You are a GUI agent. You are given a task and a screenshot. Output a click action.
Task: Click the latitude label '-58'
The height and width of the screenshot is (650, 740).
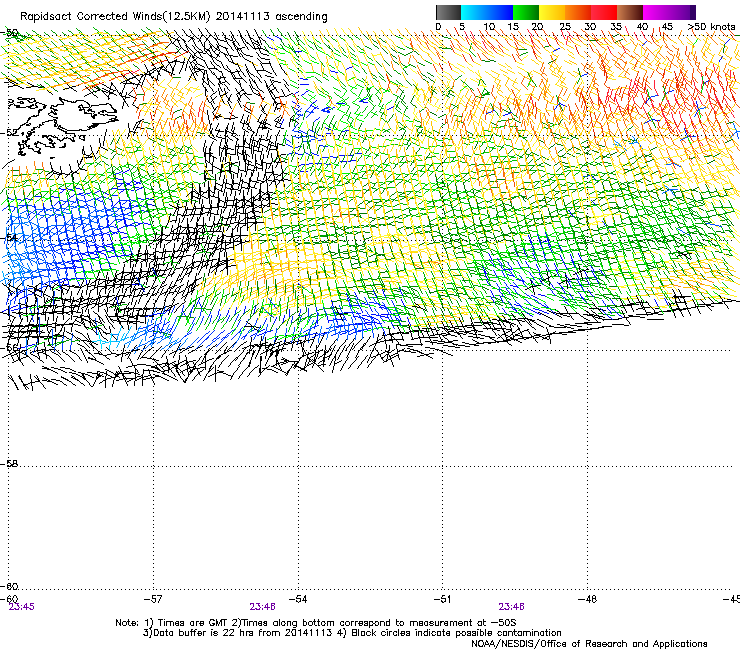[9, 464]
